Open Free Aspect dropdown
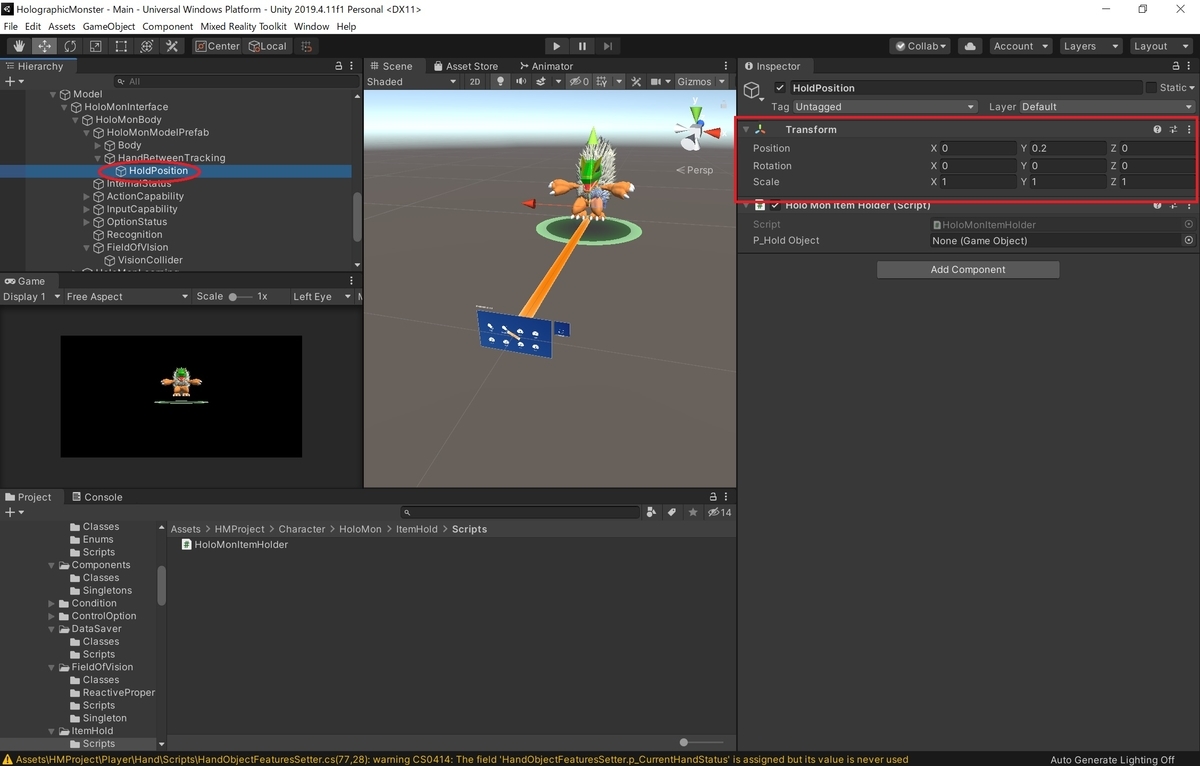 point(127,297)
